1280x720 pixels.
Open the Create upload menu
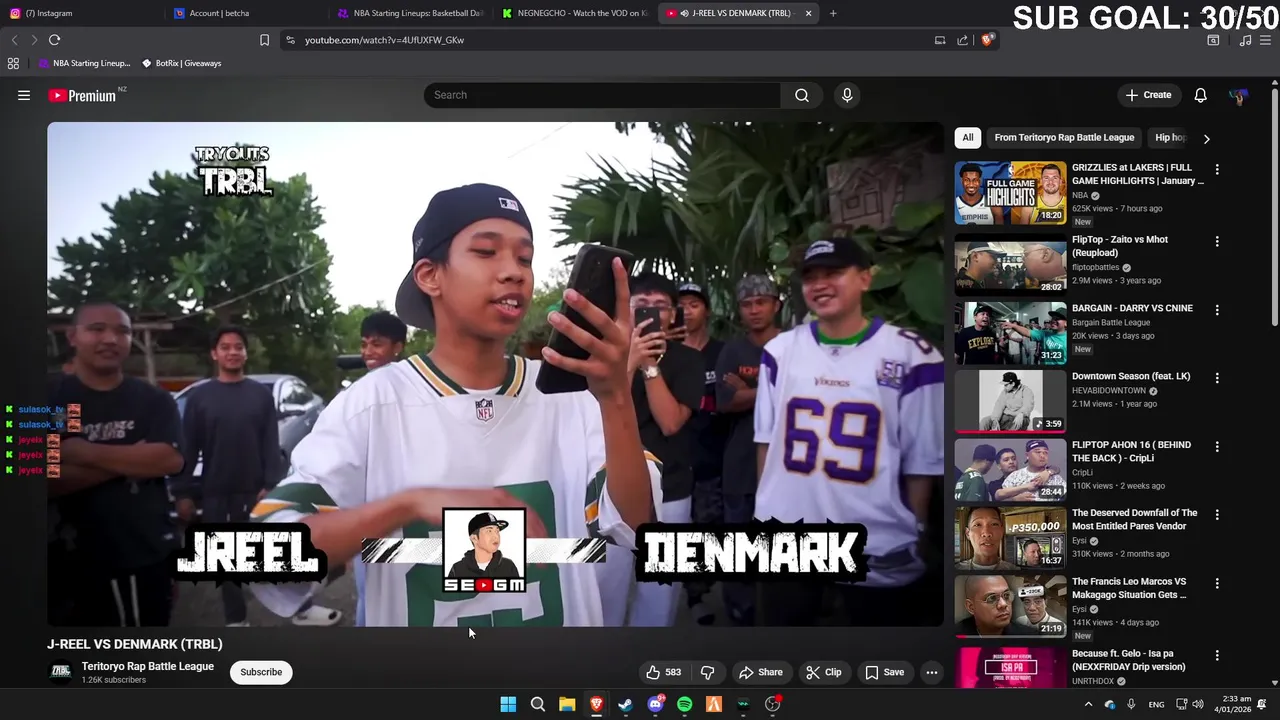coord(1148,95)
